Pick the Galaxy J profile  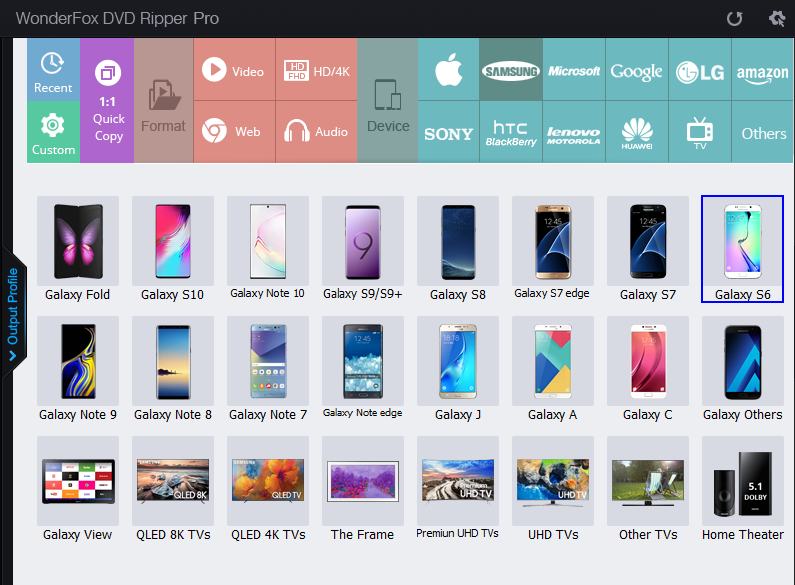coord(458,369)
